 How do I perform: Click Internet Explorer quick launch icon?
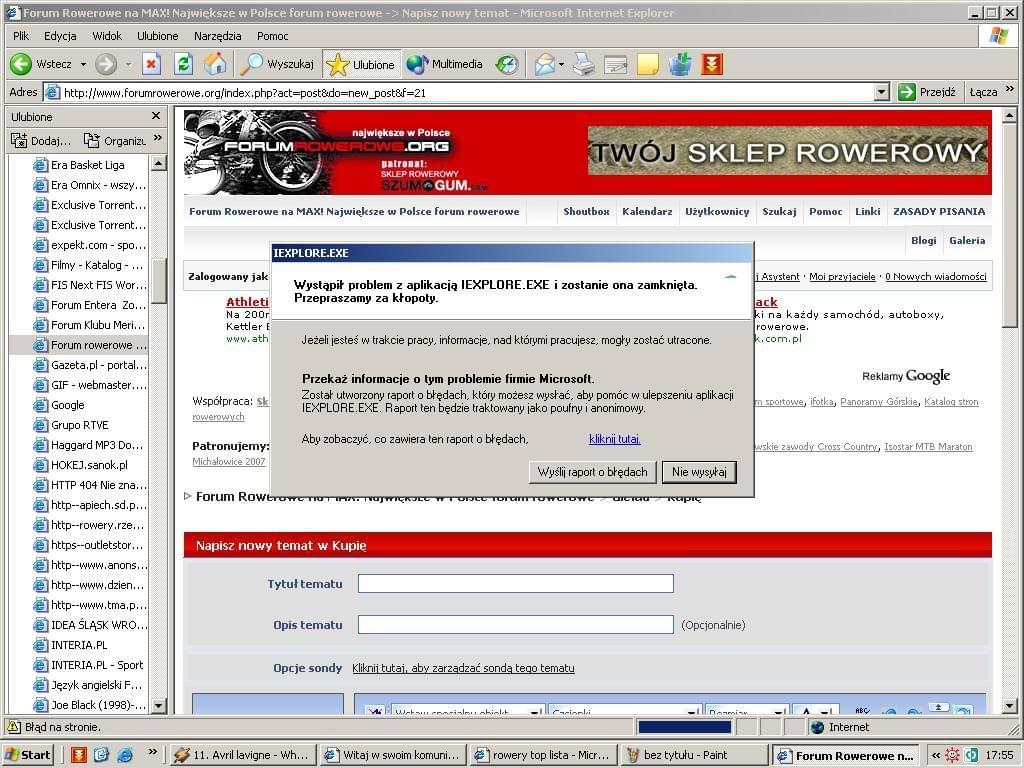pyautogui.click(x=125, y=756)
